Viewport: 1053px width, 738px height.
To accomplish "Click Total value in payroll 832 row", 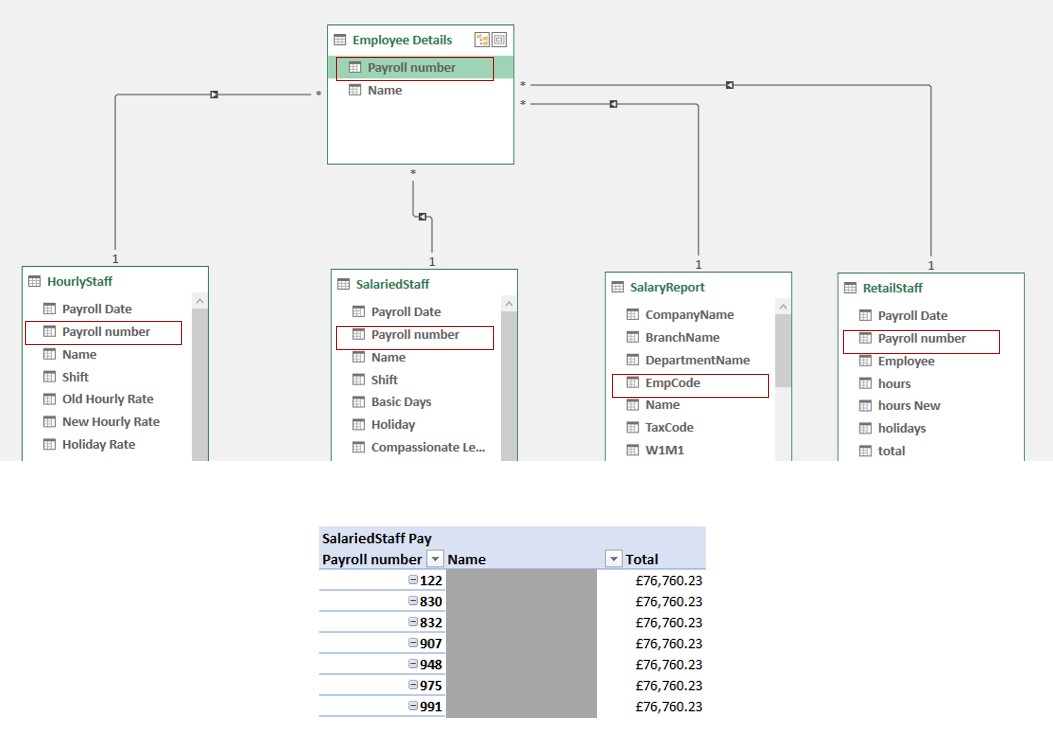I will (669, 622).
